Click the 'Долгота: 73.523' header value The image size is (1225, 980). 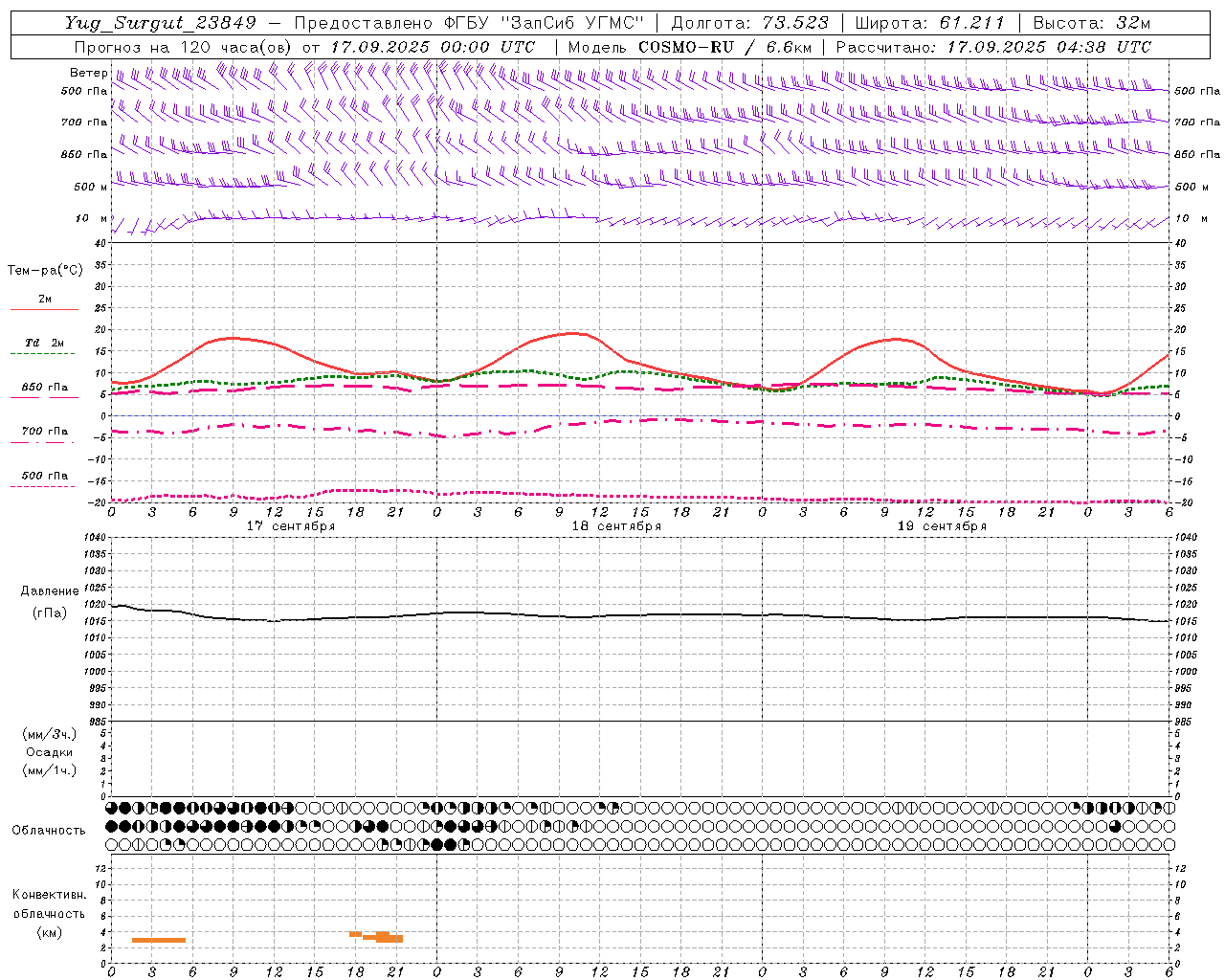click(750, 23)
